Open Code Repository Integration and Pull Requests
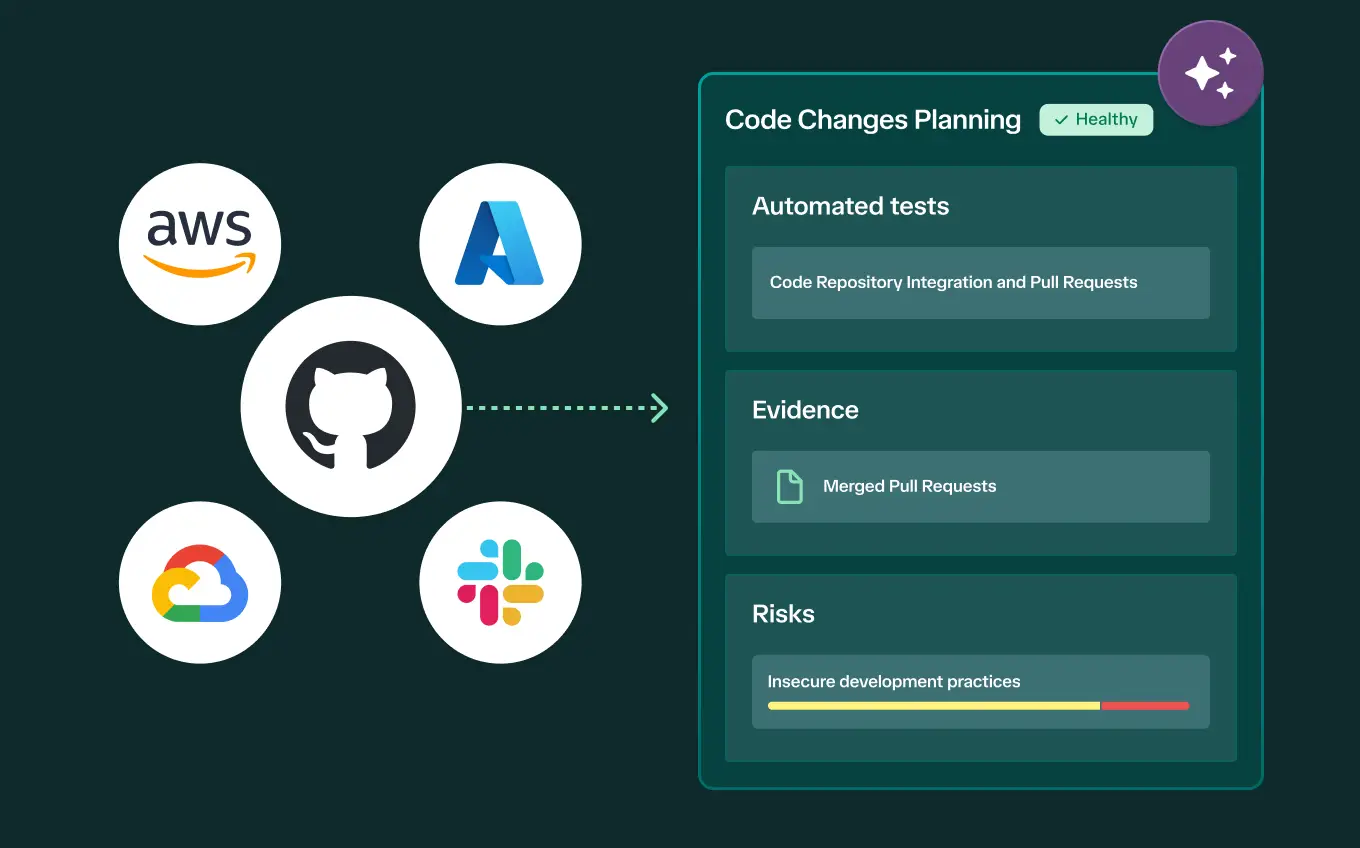This screenshot has height=848, width=1360. 981,283
